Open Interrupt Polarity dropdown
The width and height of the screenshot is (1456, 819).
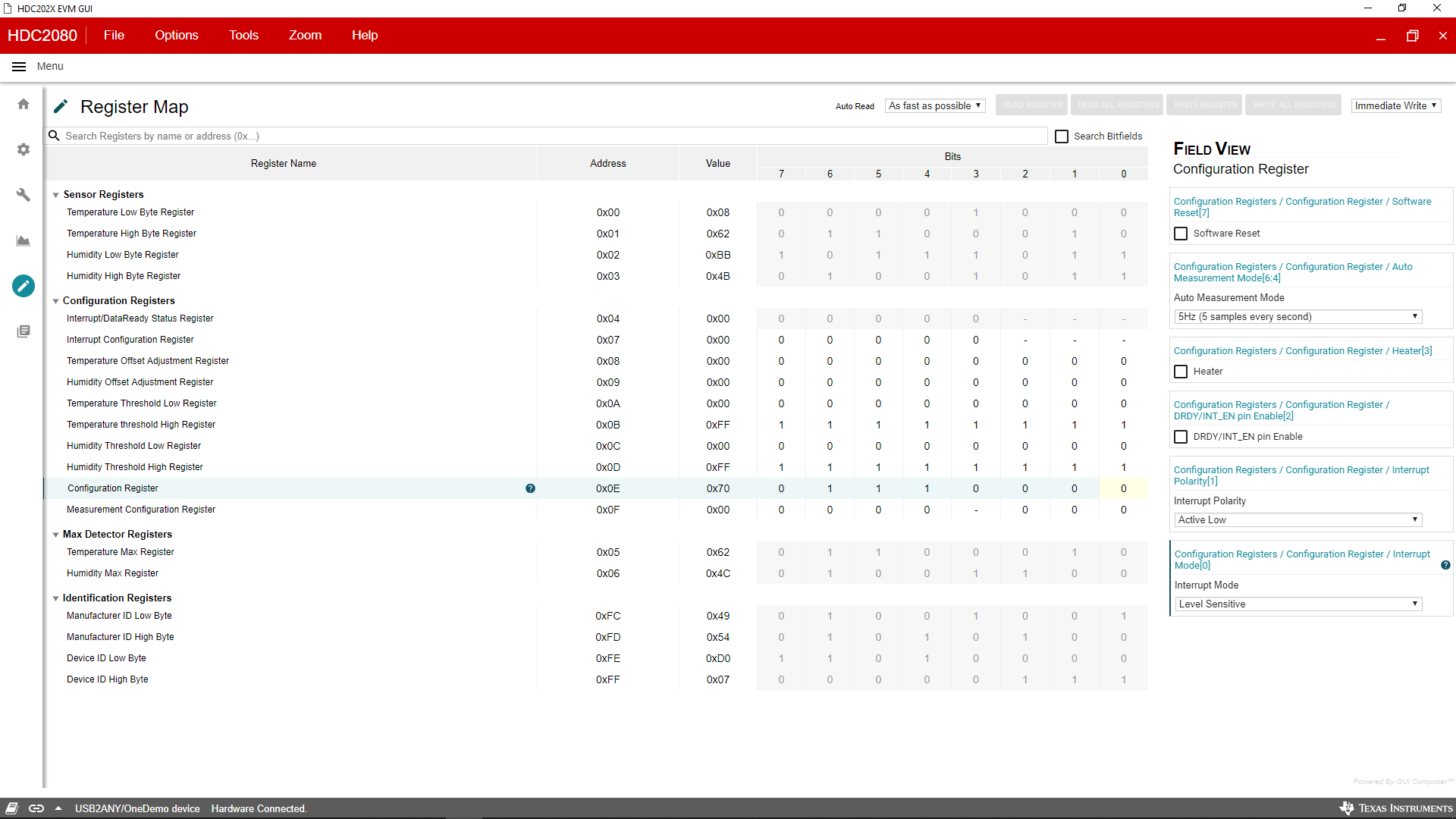[x=1298, y=520]
